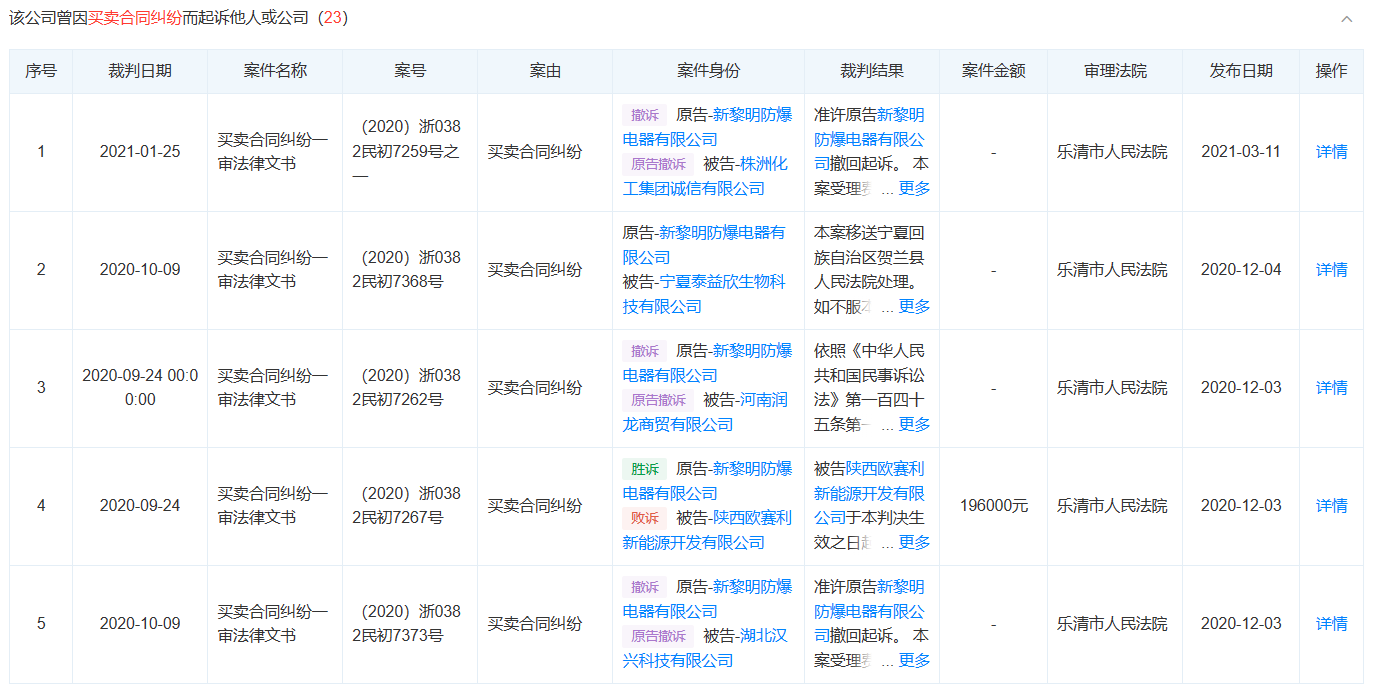Expand 更多 in row 2 judgment result

pyautogui.click(x=914, y=306)
